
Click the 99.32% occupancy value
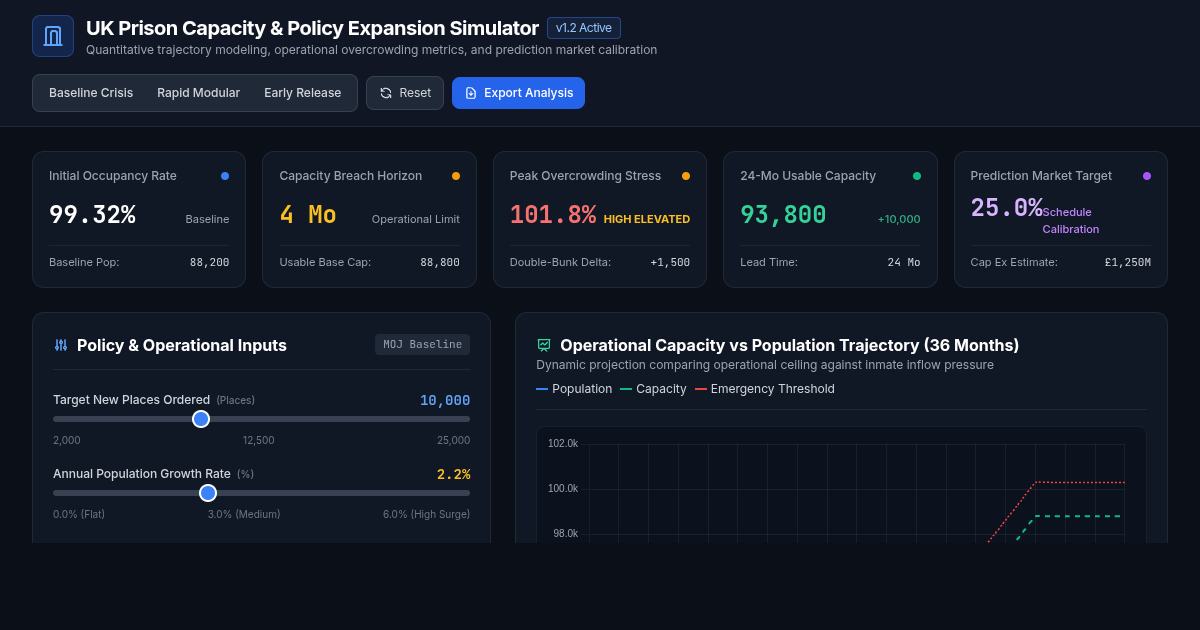(92, 215)
